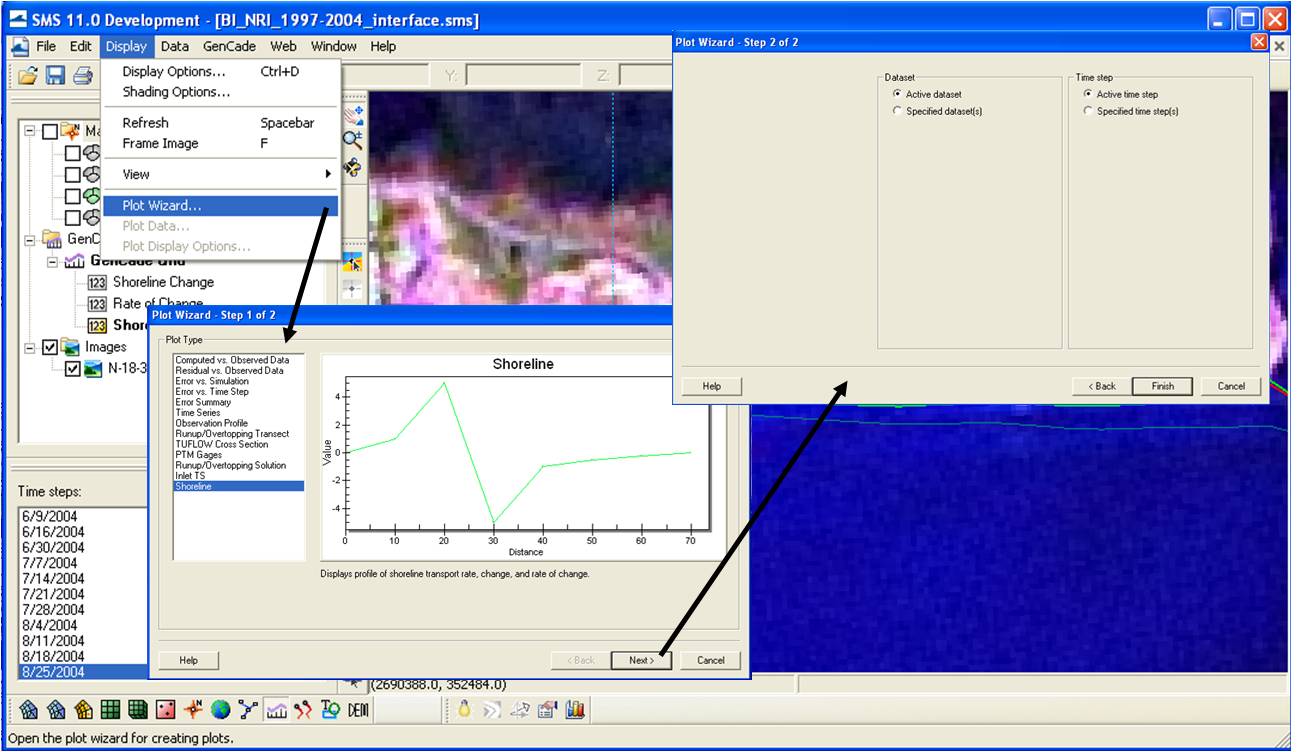Click the double chevron icon in bottom toolbar
This screenshot has height=752, width=1311.
click(492, 710)
